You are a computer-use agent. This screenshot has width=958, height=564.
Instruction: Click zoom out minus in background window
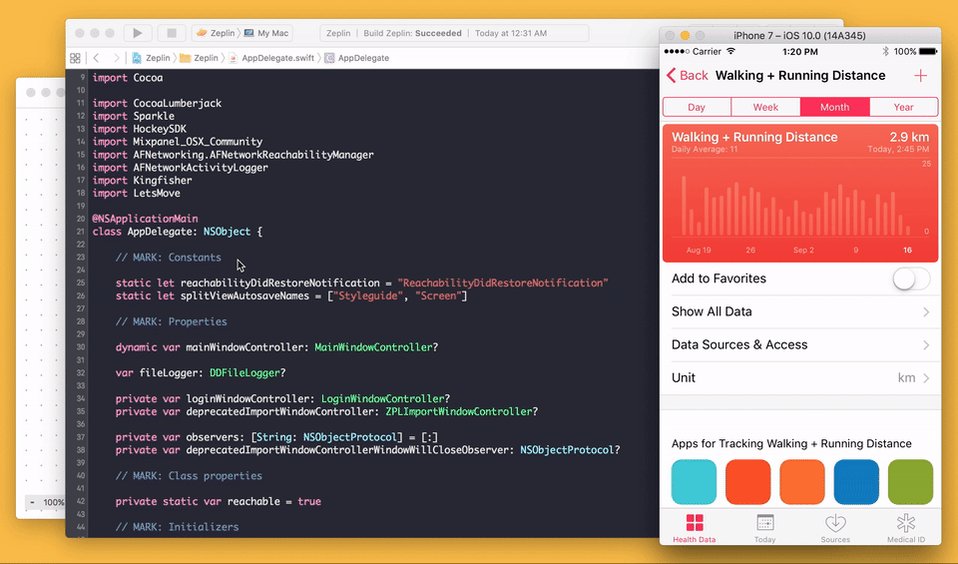click(32, 502)
